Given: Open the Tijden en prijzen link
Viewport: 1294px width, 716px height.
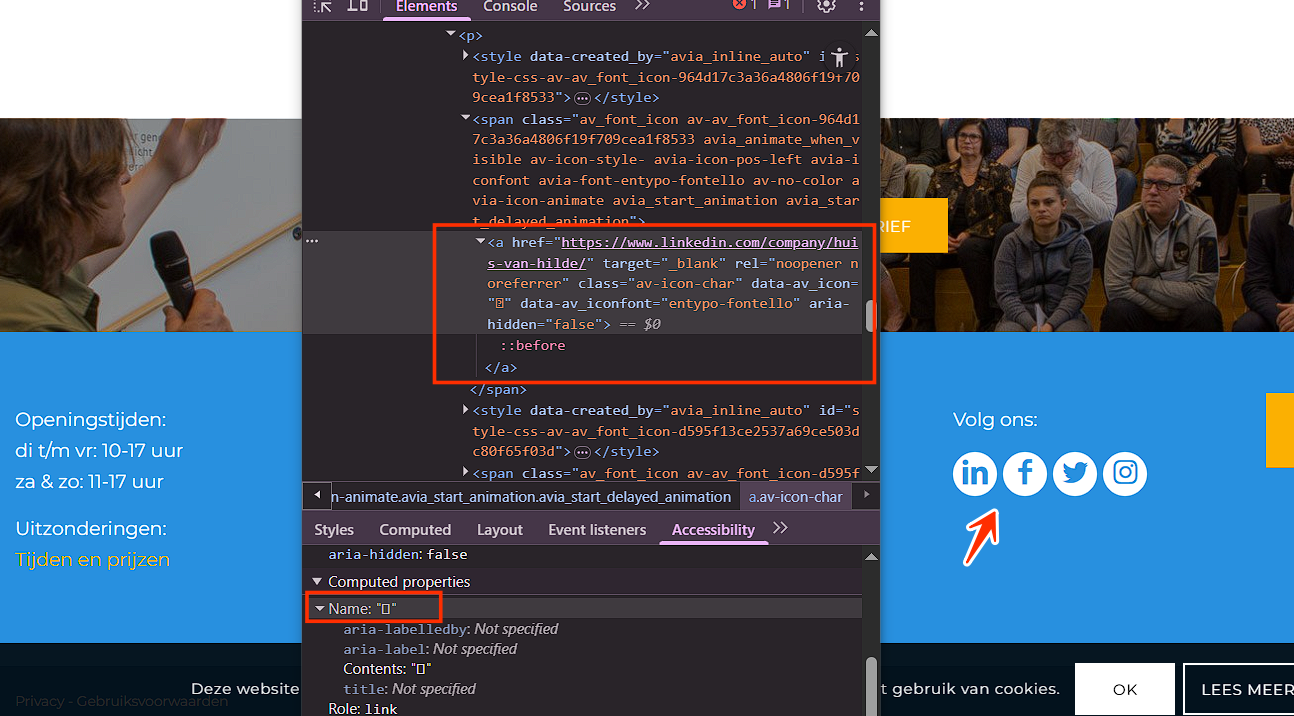Looking at the screenshot, I should click(93, 560).
